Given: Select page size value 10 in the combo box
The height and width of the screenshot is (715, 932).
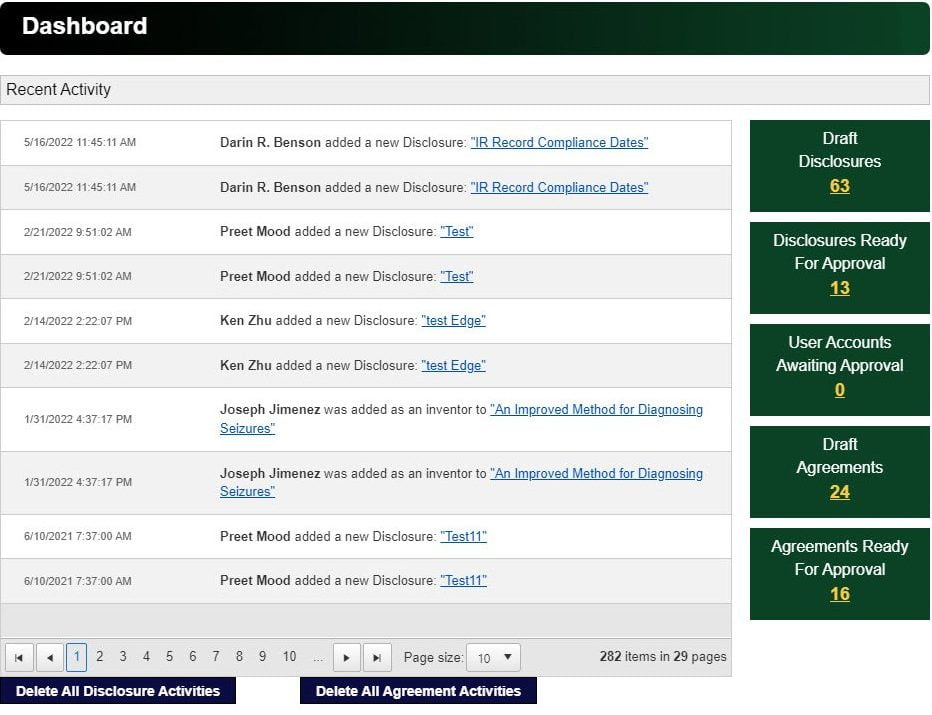Looking at the screenshot, I should click(x=487, y=657).
